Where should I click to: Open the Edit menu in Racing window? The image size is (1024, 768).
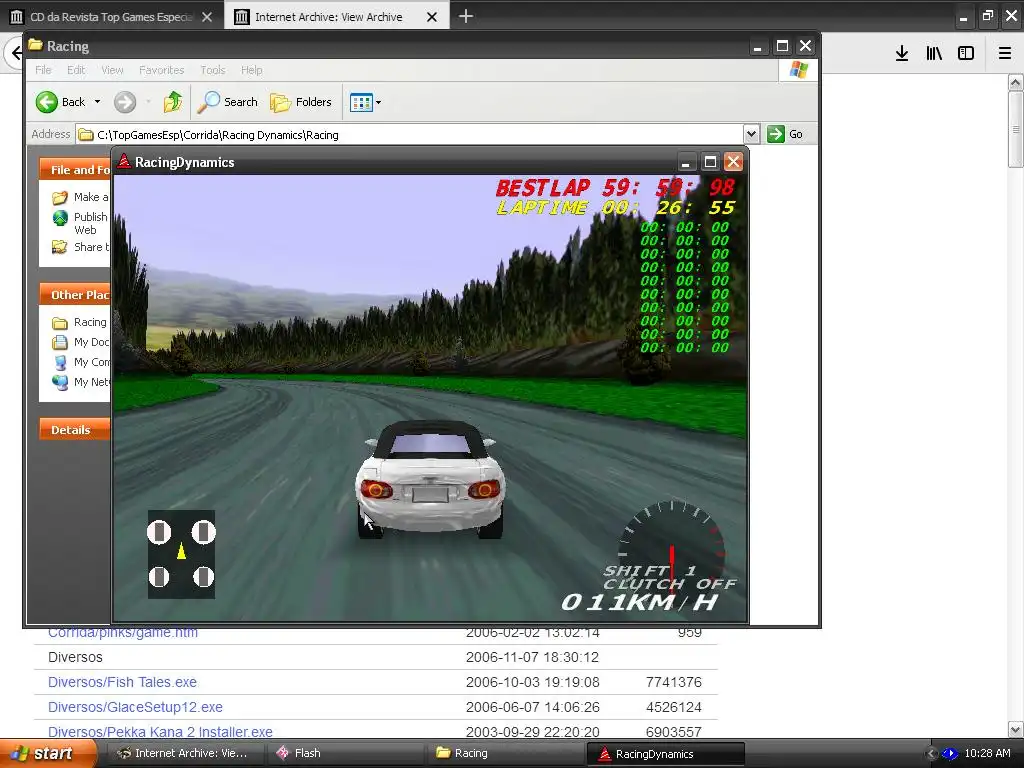tap(76, 70)
